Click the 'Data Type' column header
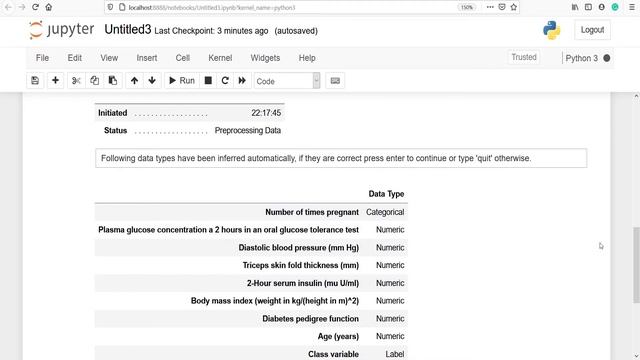The height and width of the screenshot is (360, 640). point(386,194)
